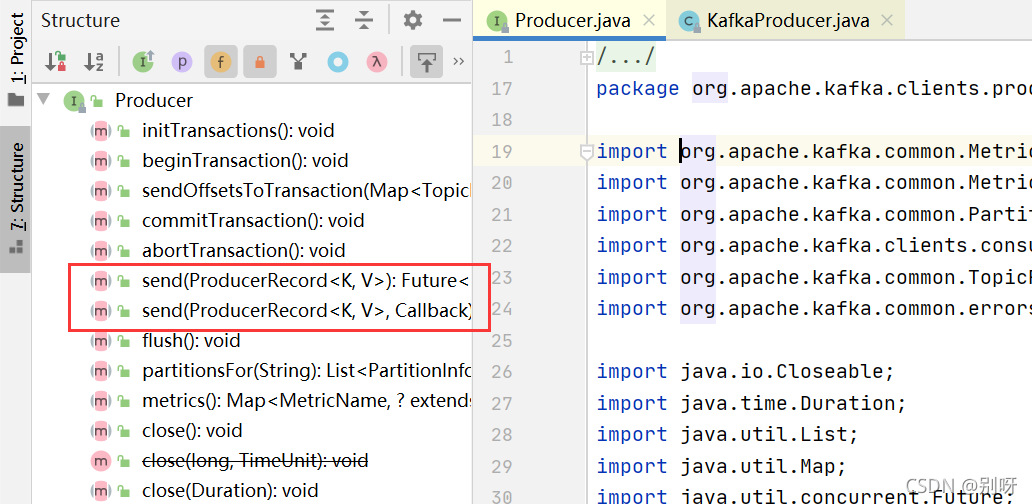Screen dimensions: 1032x504
Task: Click the method icon beside close(Duration)
Action: coord(100,491)
